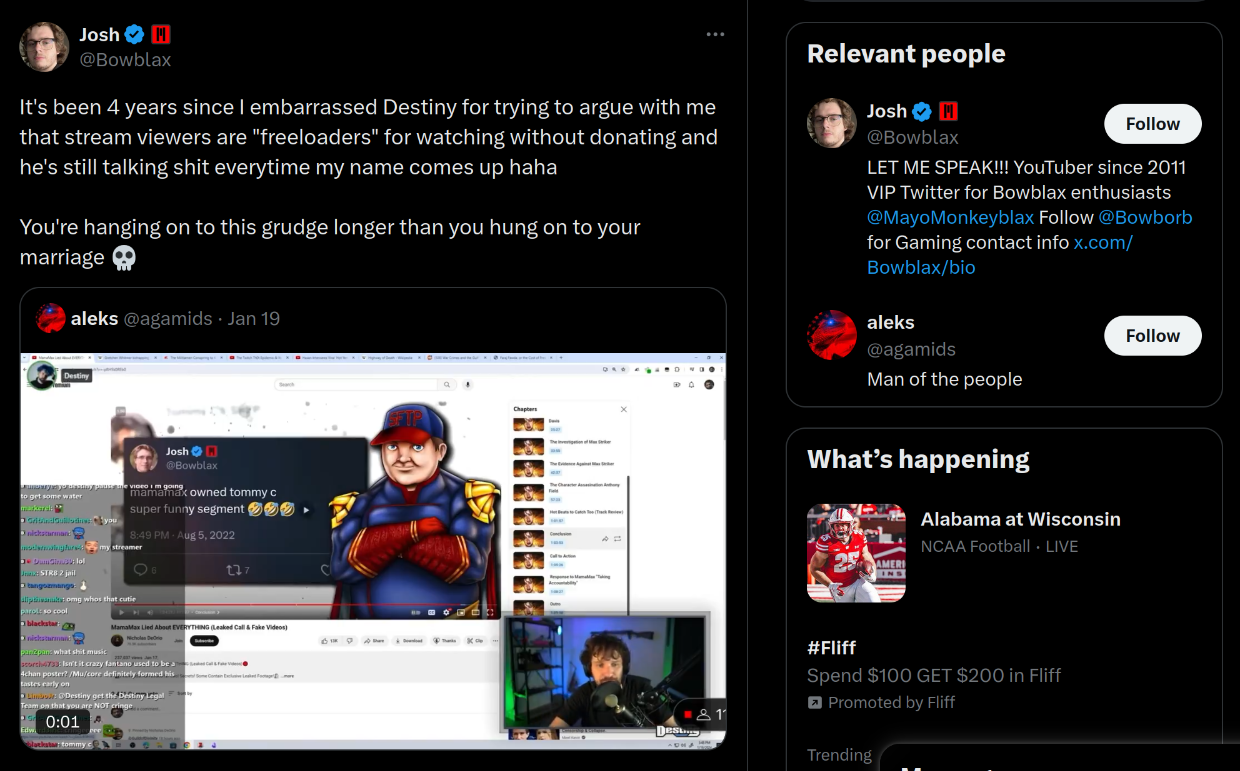Click the "NCAA Football · LIVE" label

point(999,546)
